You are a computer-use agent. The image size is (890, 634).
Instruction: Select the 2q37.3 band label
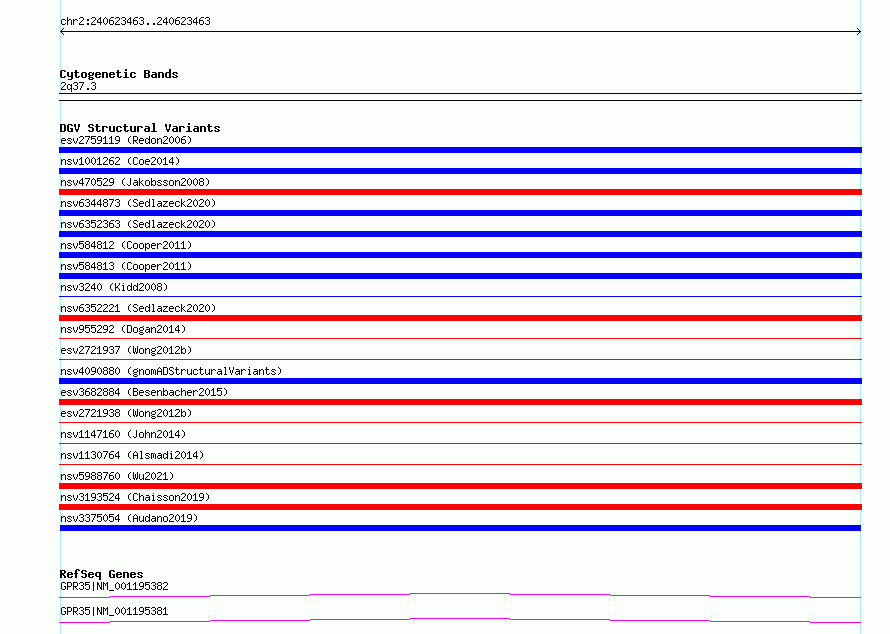click(78, 86)
